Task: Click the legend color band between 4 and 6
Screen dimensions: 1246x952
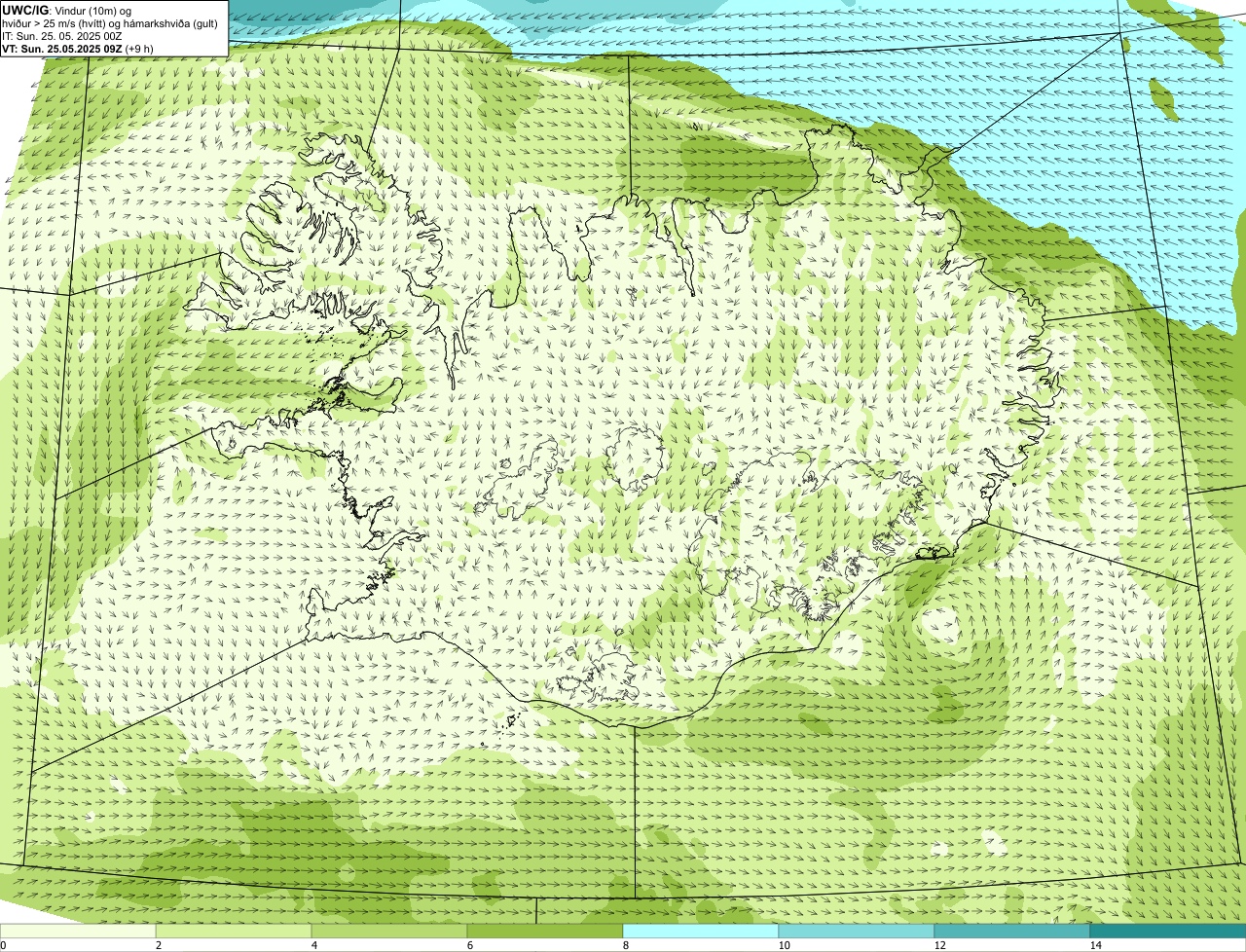Action: (389, 931)
